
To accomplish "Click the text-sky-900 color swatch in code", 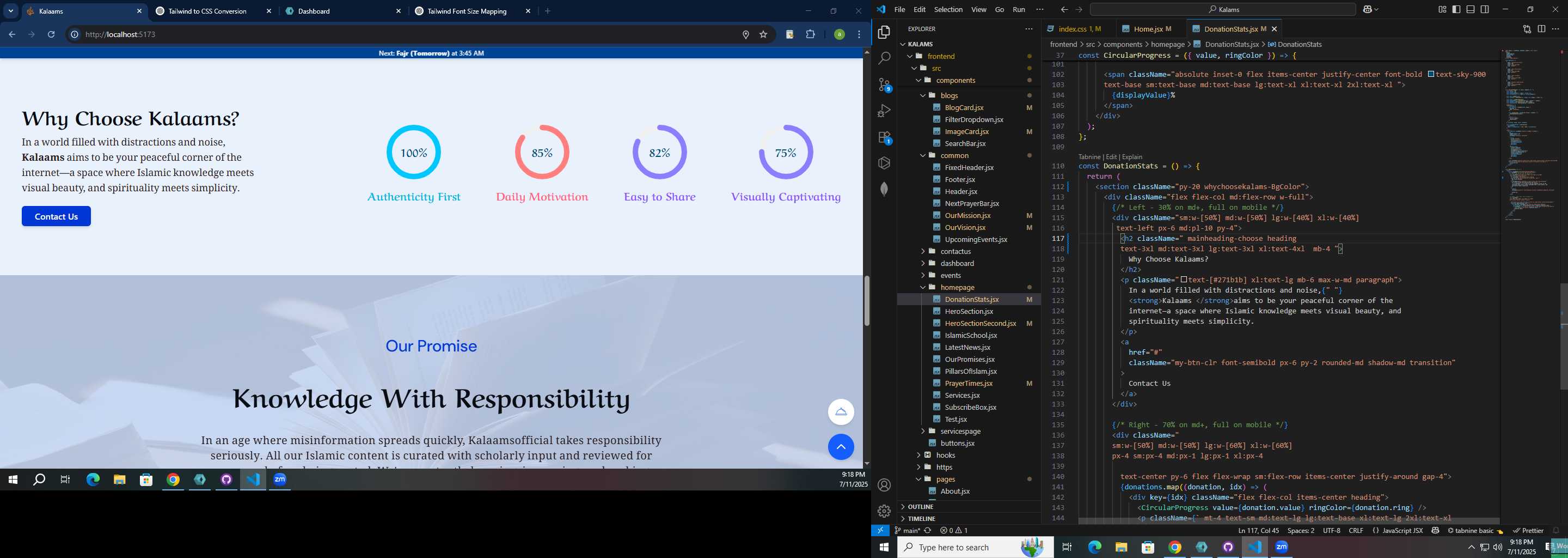I will point(1430,74).
